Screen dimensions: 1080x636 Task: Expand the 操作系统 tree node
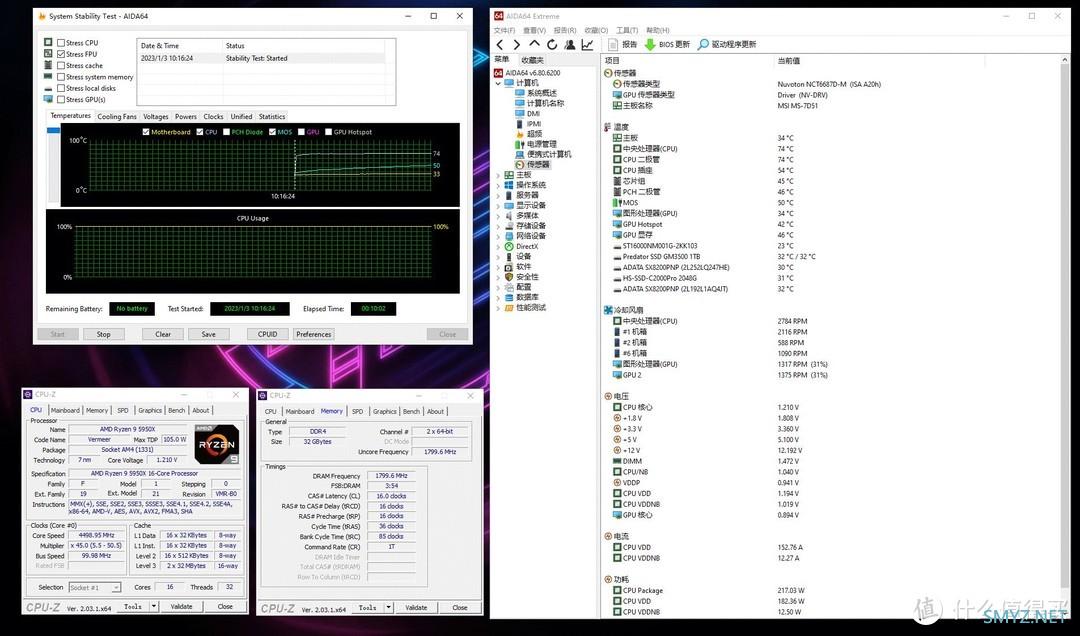pyautogui.click(x=498, y=185)
